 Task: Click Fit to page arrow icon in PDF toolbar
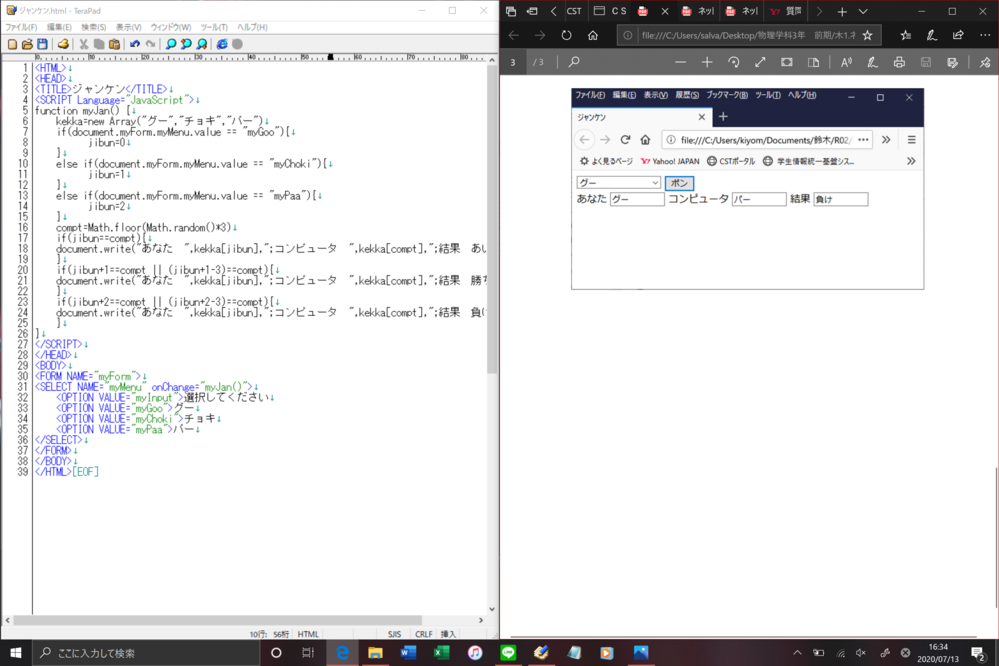(x=760, y=62)
